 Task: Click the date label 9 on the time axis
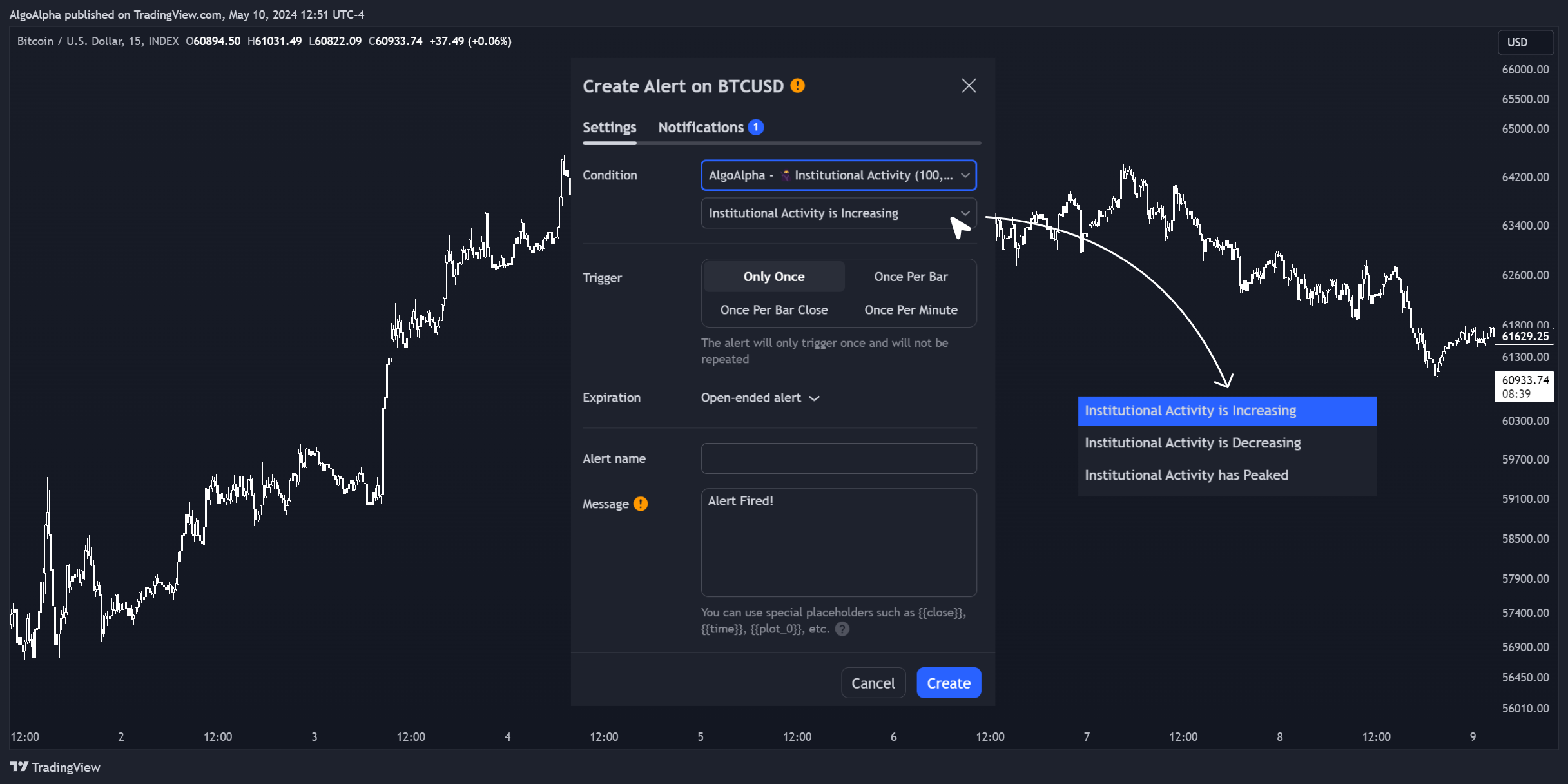pyautogui.click(x=1473, y=736)
